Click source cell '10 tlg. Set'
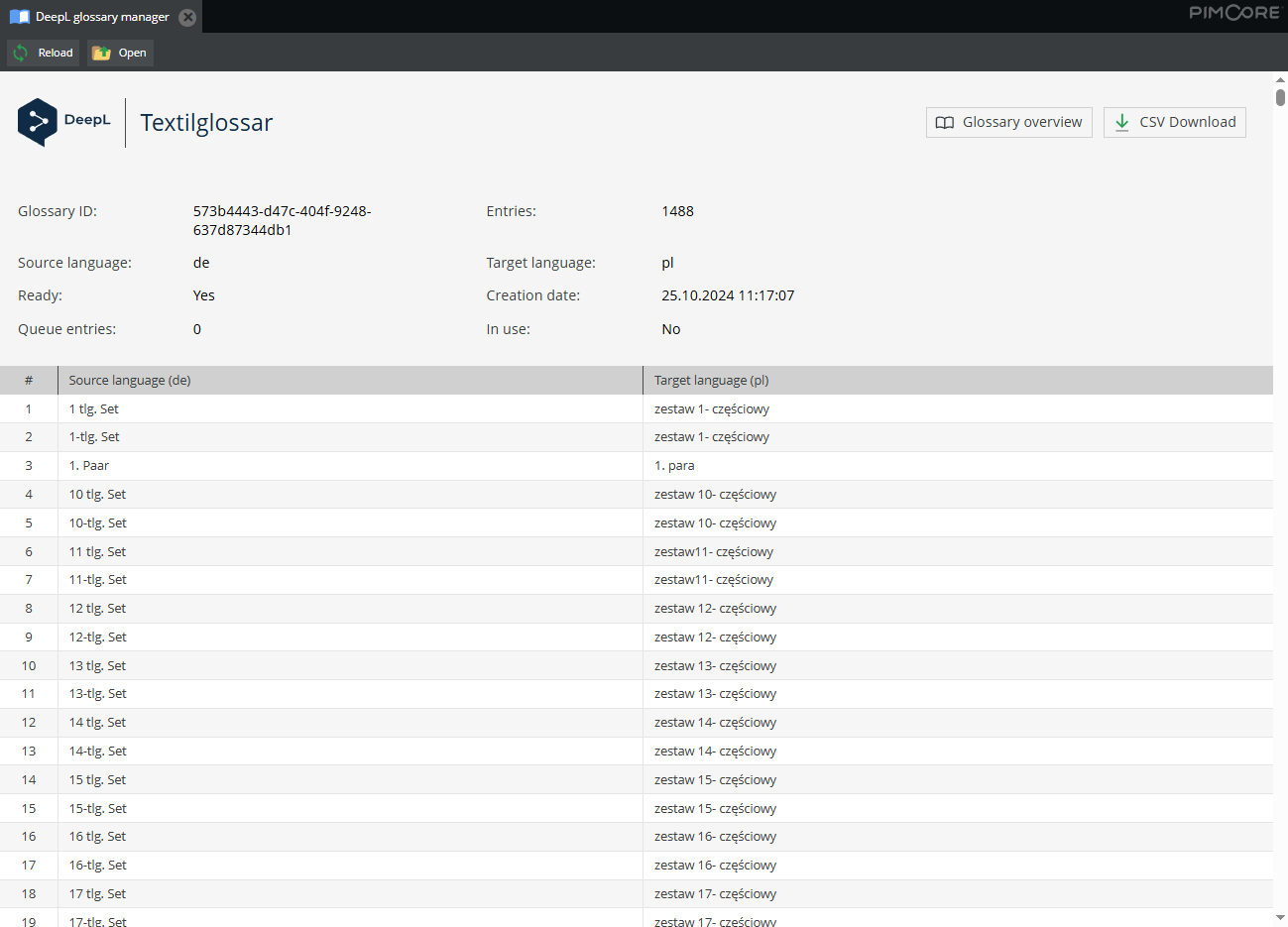 [x=351, y=495]
